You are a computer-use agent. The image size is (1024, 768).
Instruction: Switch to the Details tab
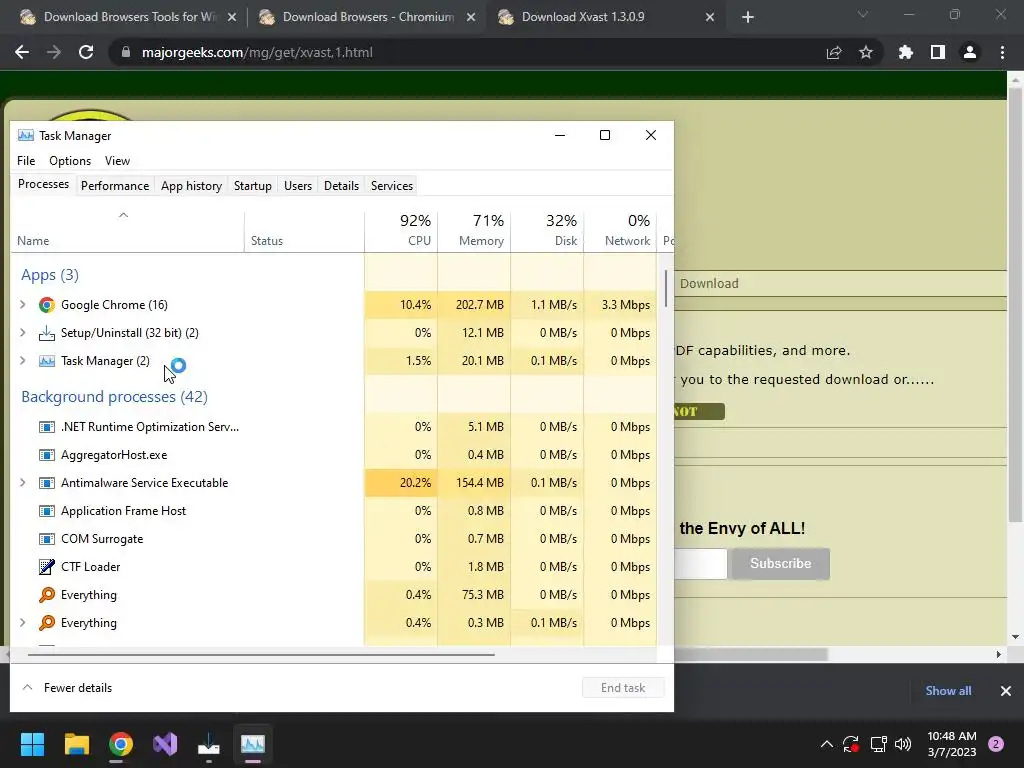click(342, 186)
